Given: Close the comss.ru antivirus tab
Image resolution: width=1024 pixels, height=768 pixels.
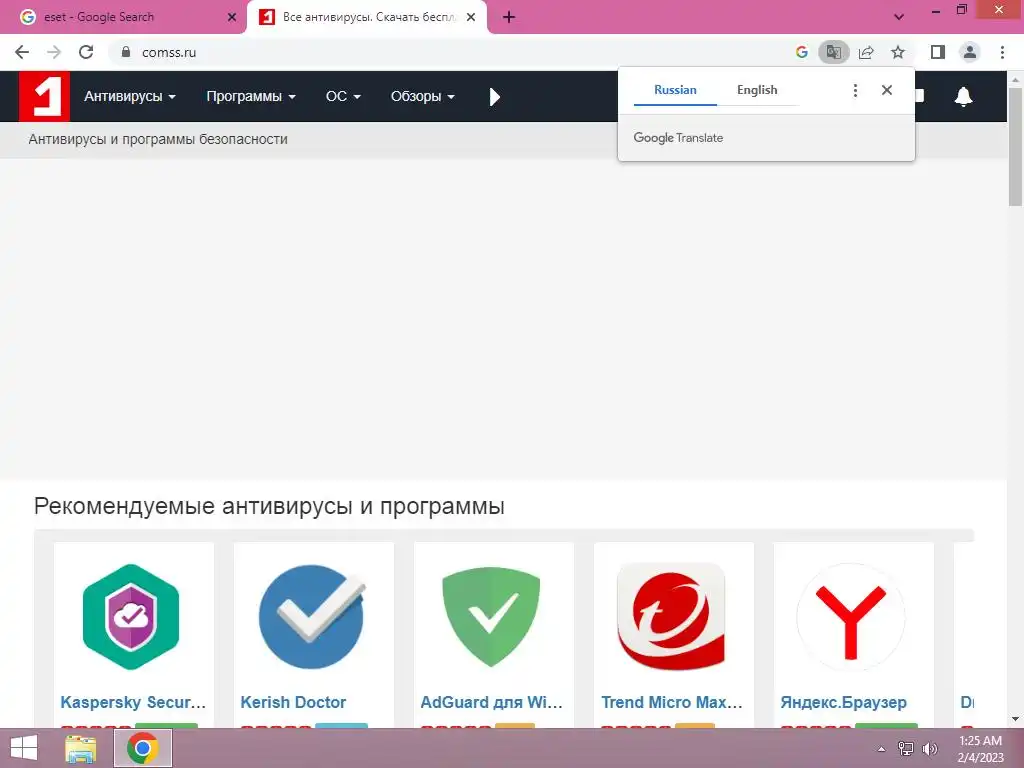Looking at the screenshot, I should [x=471, y=17].
